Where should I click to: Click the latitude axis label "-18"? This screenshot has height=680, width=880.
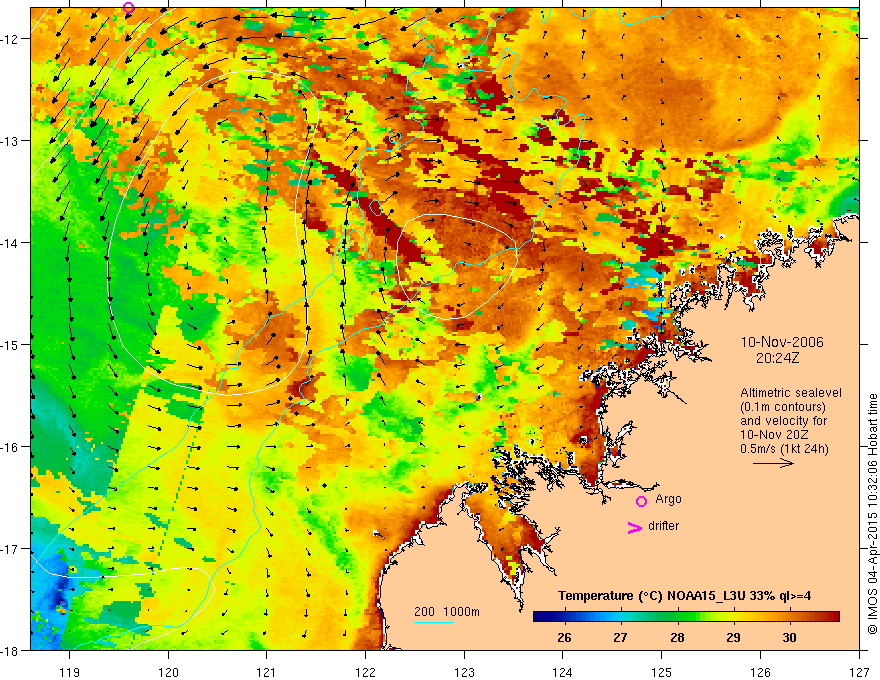click(10, 651)
